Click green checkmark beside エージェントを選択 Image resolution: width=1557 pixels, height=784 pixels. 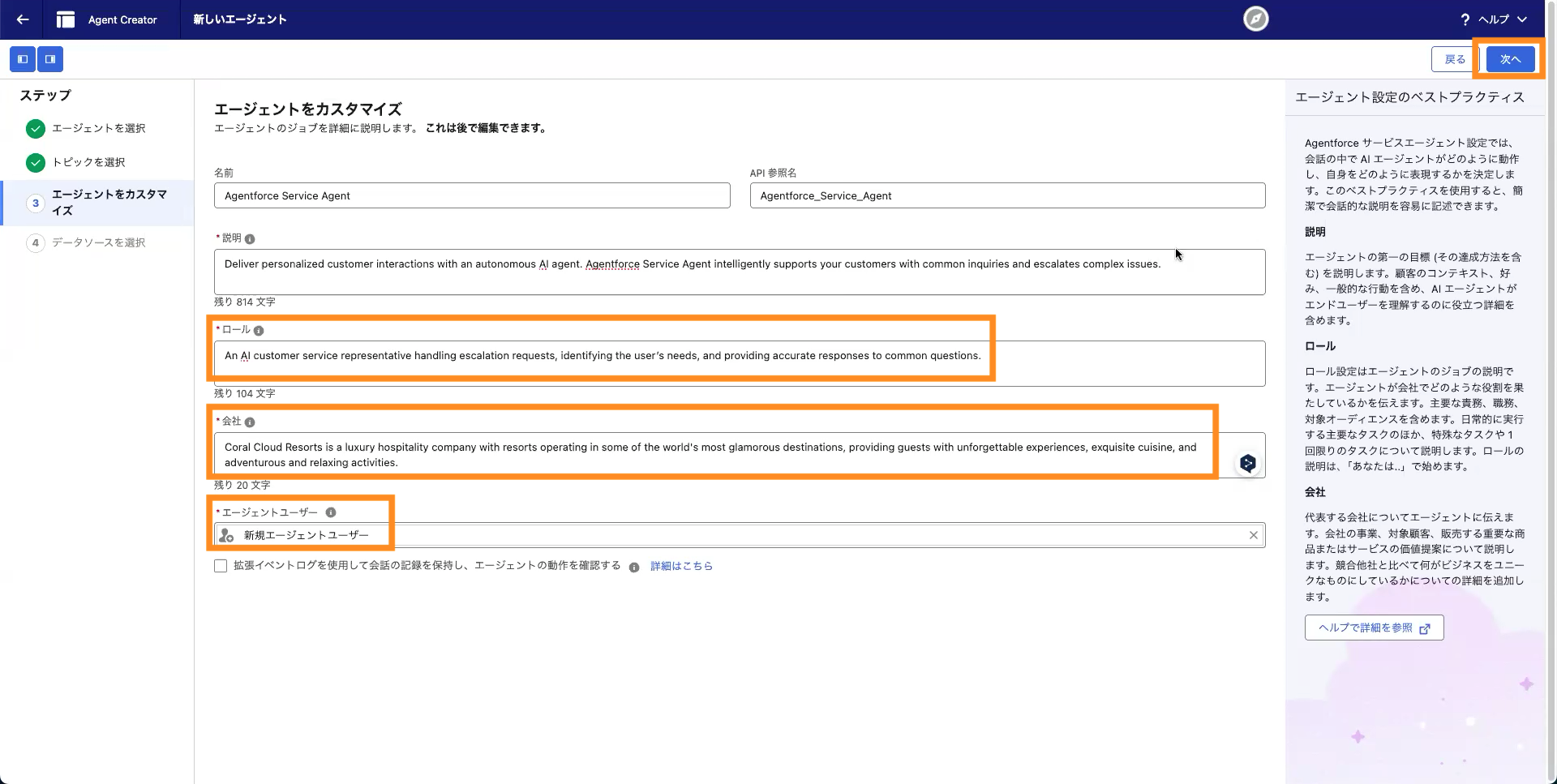[35, 128]
